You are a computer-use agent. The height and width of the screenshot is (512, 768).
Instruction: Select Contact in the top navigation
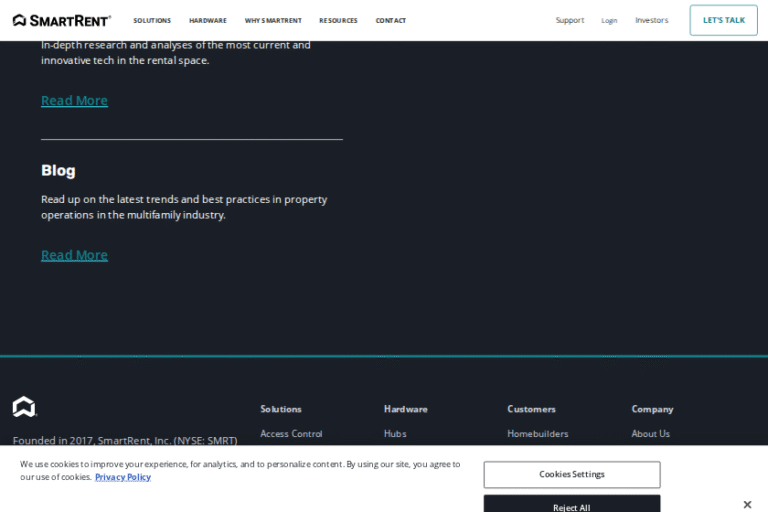point(391,20)
